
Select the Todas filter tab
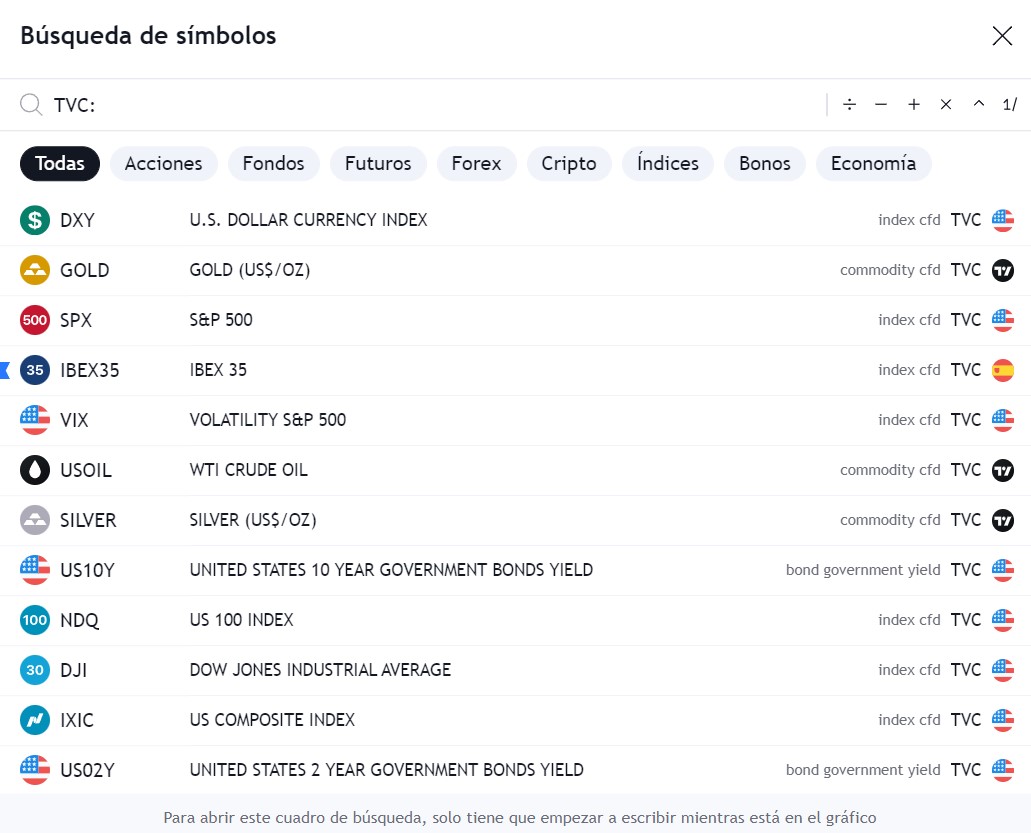pyautogui.click(x=60, y=163)
